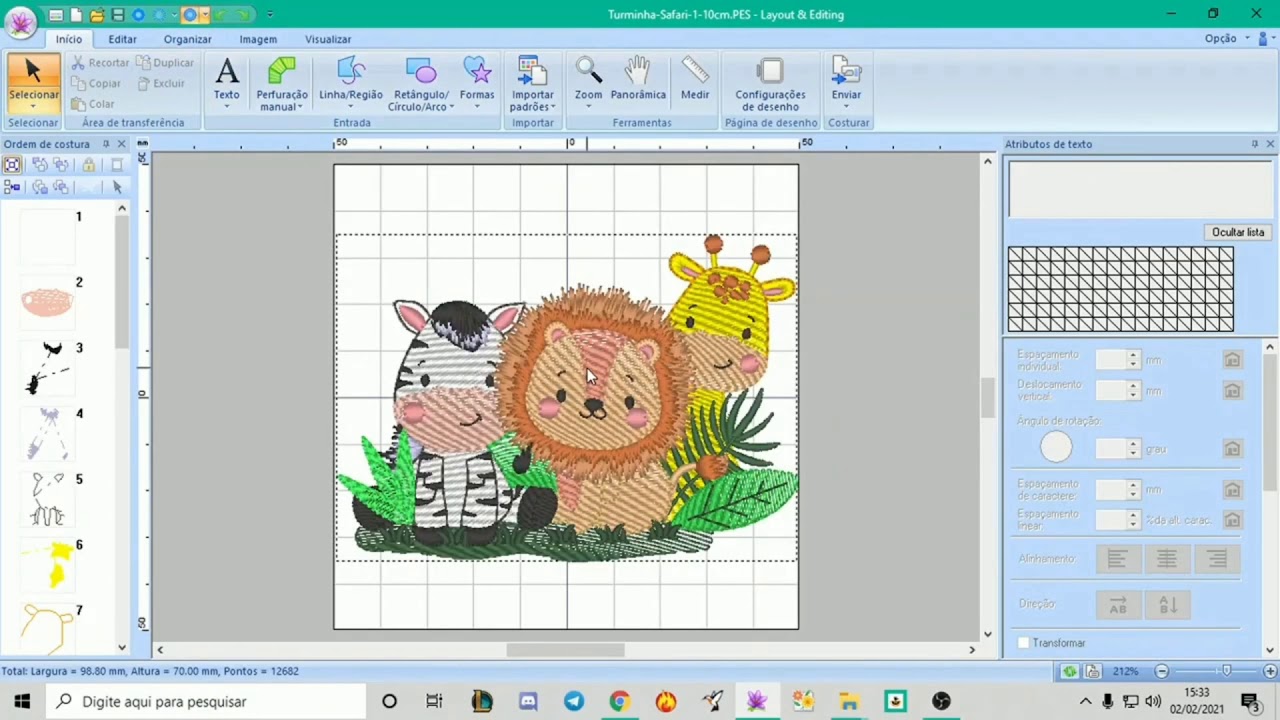Click the redo arrow in quick access toolbar
The image size is (1280, 720).
(x=242, y=15)
